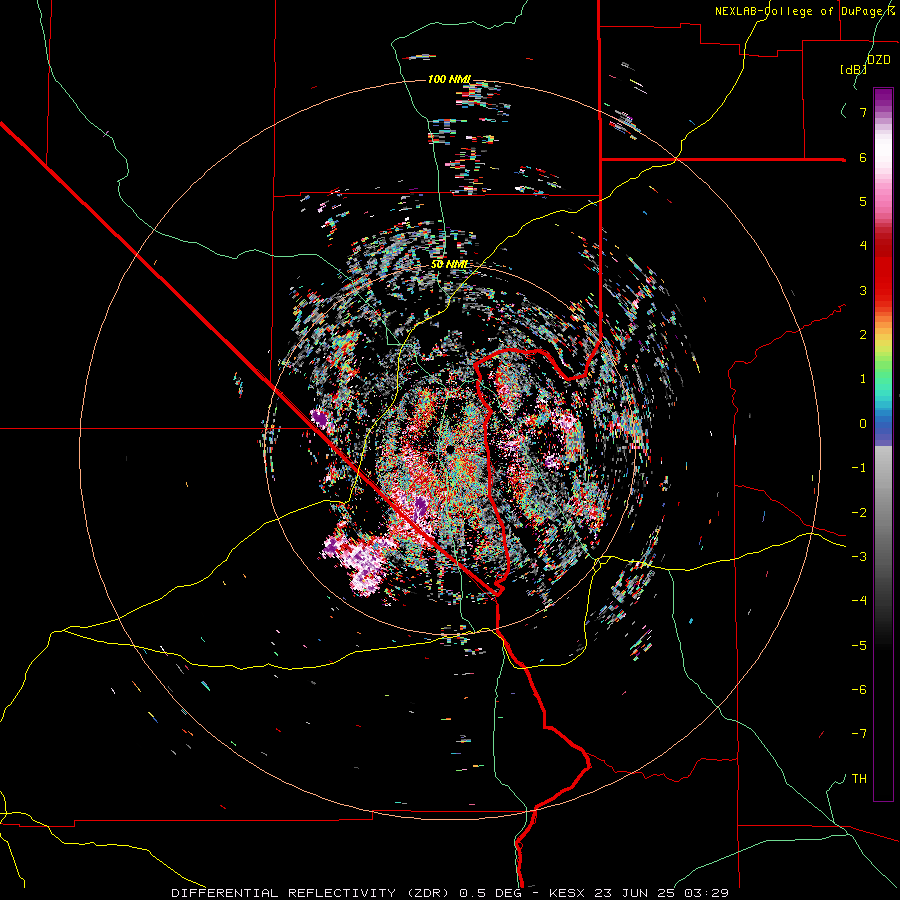900x900 pixels.
Task: Click the "DZD" product label above scale
Action: tap(879, 60)
